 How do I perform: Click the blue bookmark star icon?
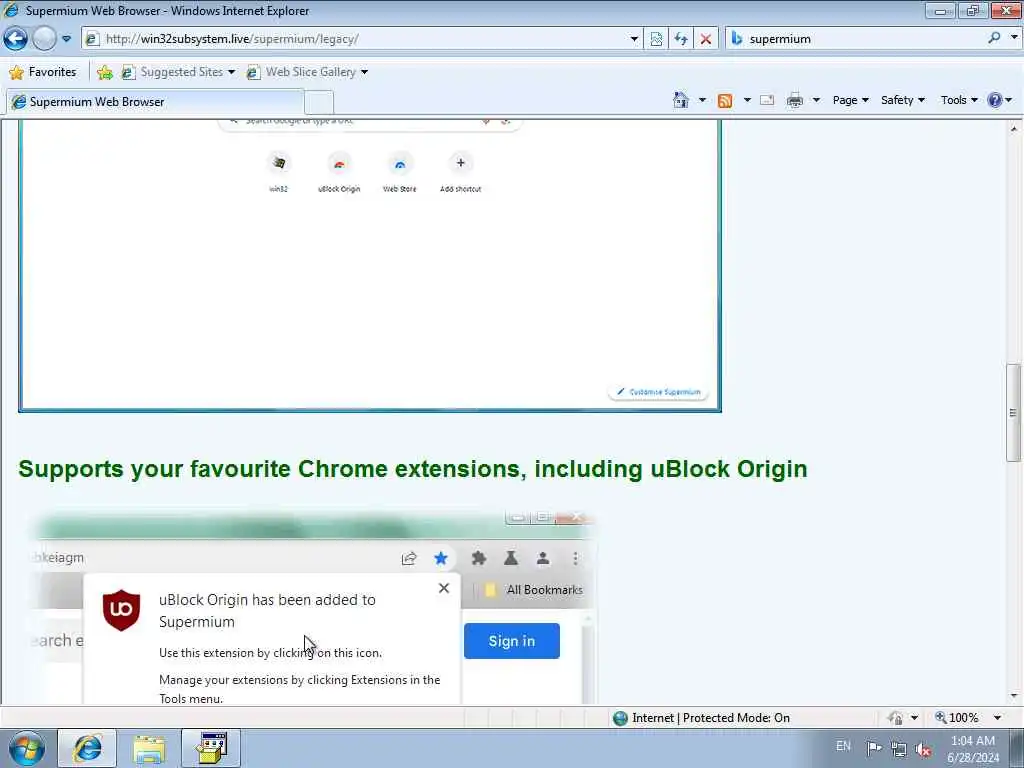click(x=441, y=558)
